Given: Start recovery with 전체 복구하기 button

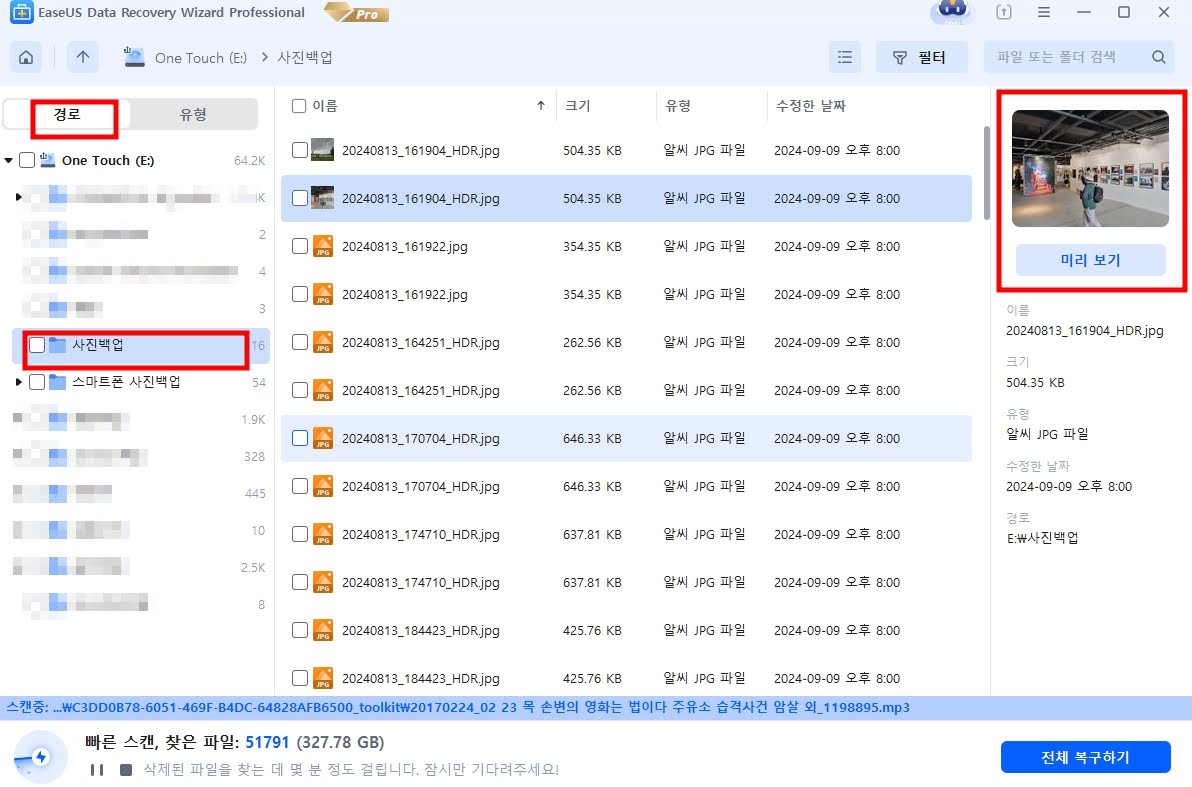Looking at the screenshot, I should point(1087,757).
